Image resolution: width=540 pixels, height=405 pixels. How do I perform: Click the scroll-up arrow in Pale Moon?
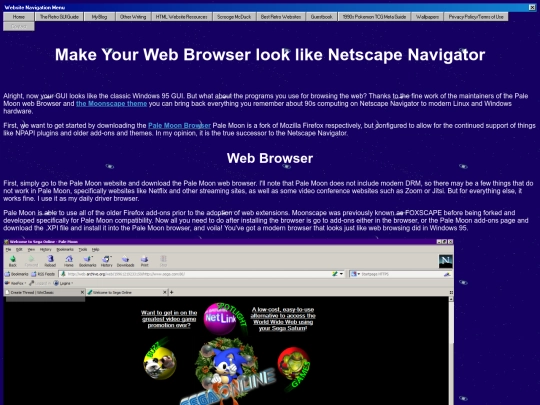pos(451,299)
